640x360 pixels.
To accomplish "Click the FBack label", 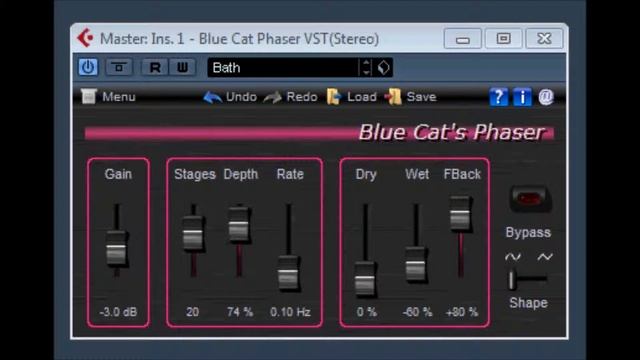I will [x=462, y=174].
